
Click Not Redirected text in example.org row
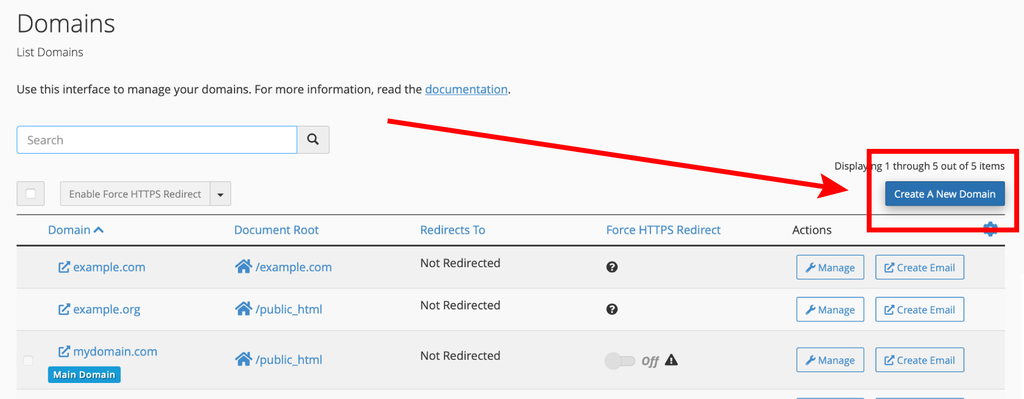pyautogui.click(x=460, y=305)
